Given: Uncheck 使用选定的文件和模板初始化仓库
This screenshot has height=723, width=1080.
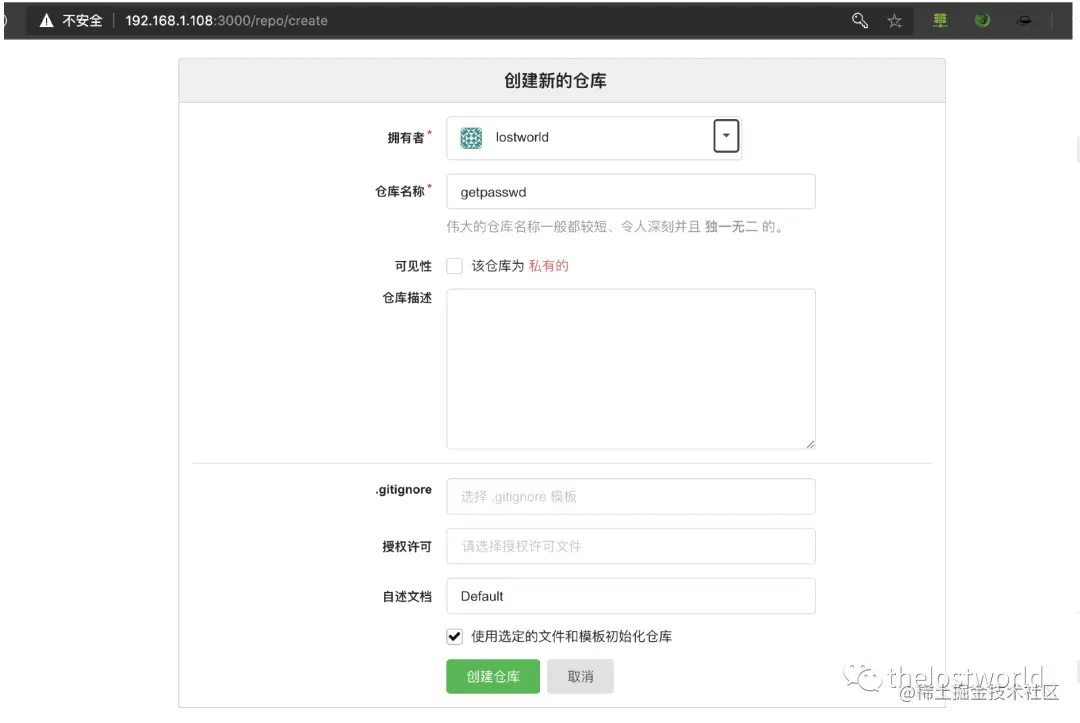Looking at the screenshot, I should [454, 636].
